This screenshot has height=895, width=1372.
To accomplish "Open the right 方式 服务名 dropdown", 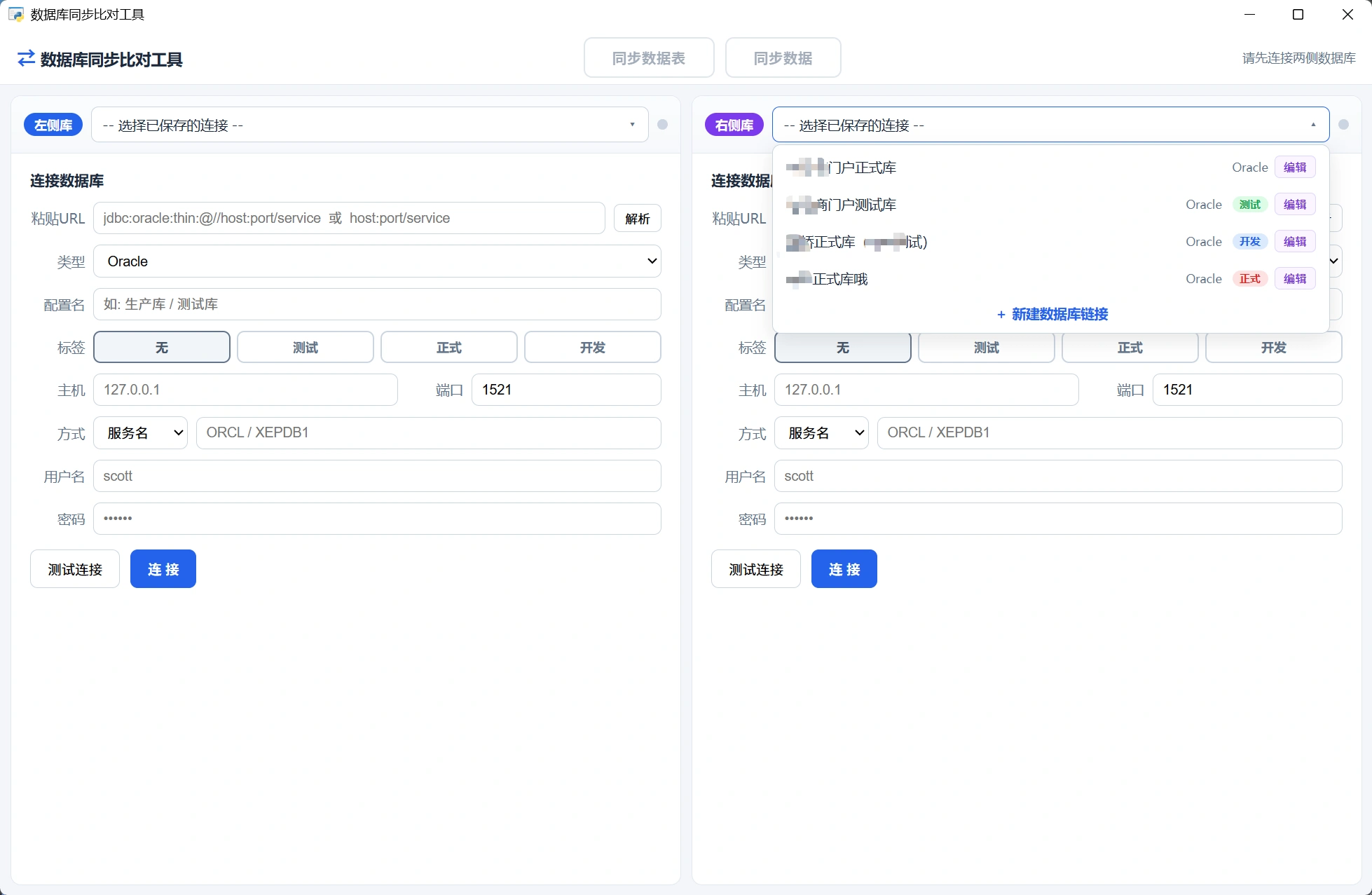I will [x=822, y=433].
